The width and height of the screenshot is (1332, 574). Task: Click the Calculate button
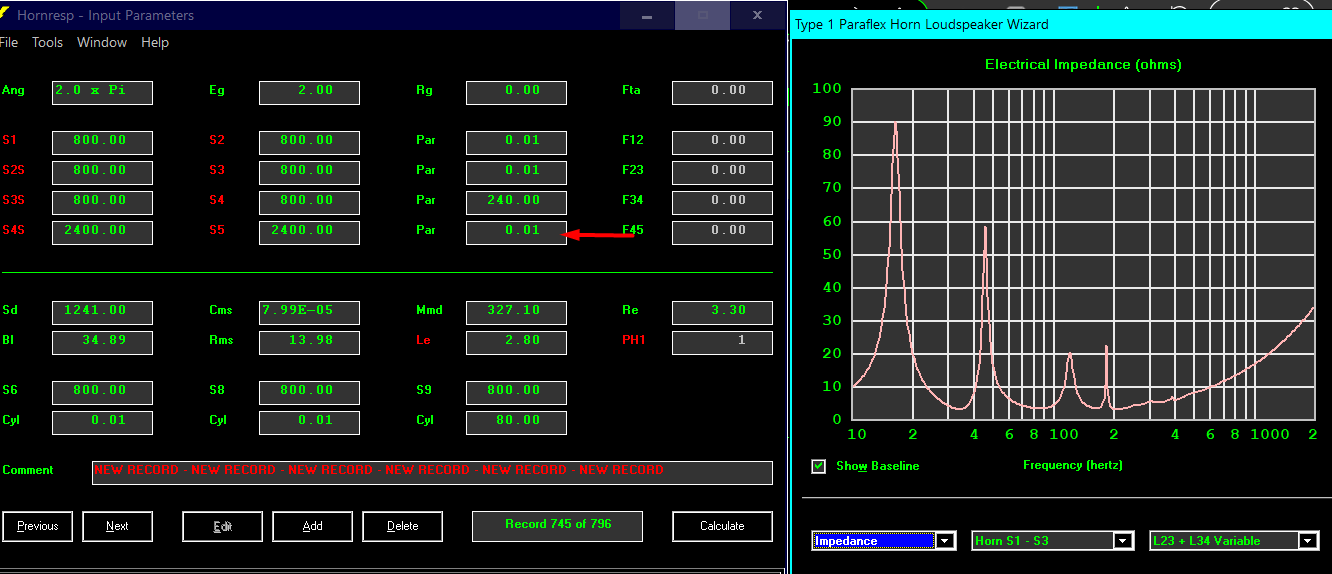(x=722, y=526)
